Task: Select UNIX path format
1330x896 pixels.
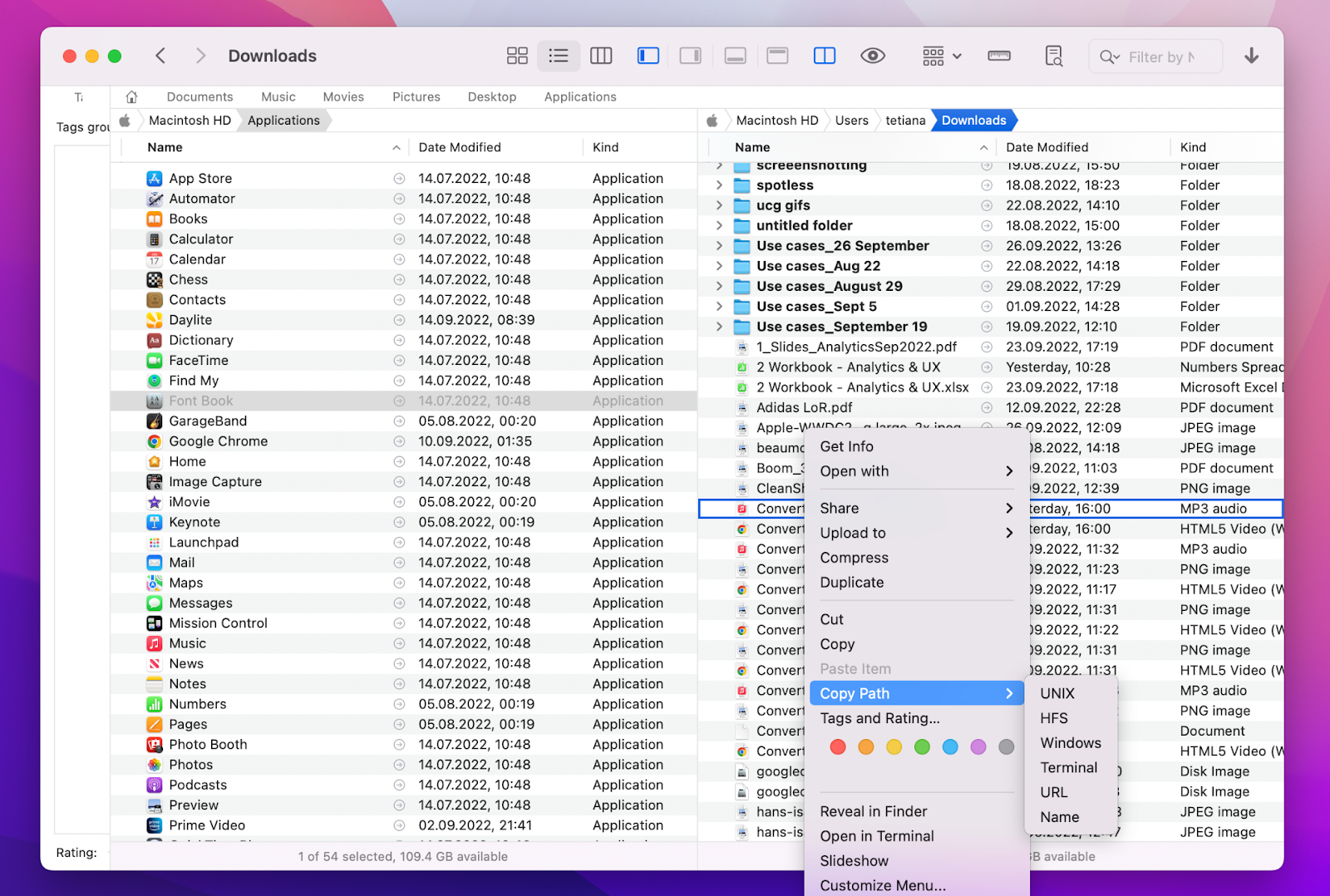Action: click(x=1071, y=693)
